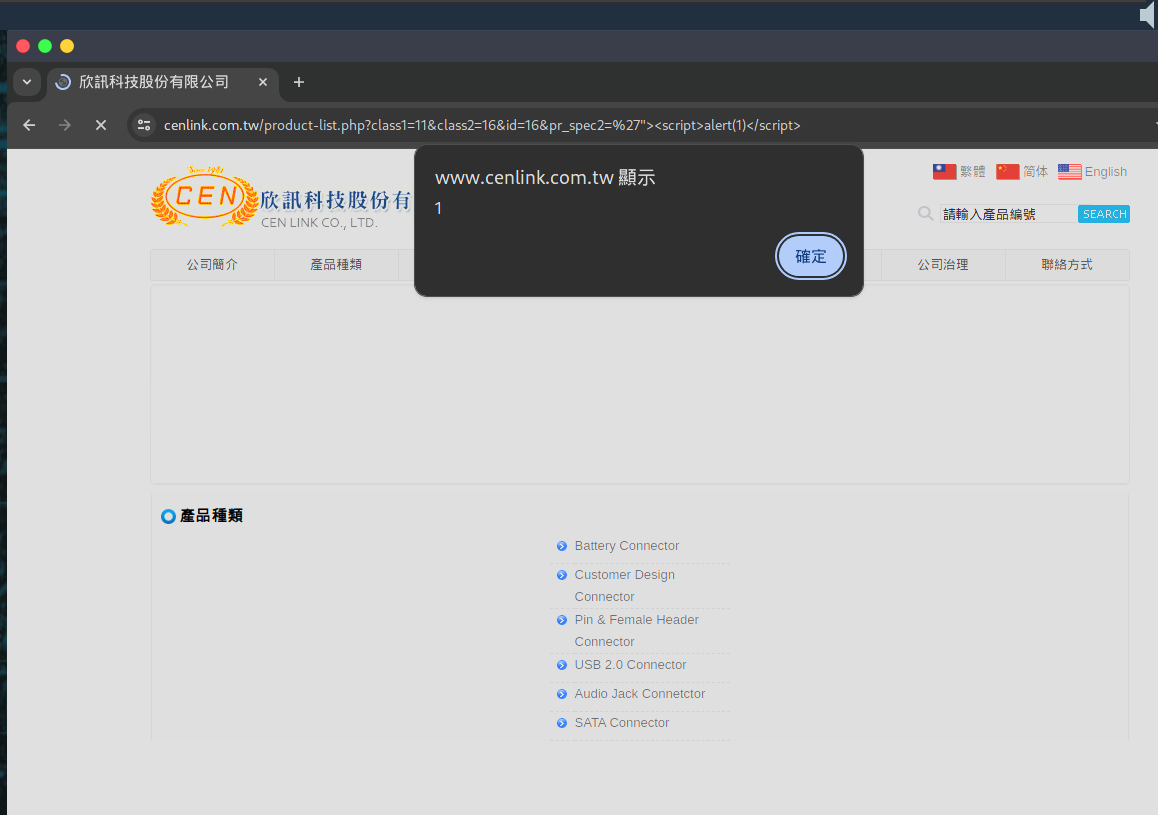The image size is (1158, 815).
Task: Click the blue bullet beside Customer Design Connector
Action: (562, 575)
